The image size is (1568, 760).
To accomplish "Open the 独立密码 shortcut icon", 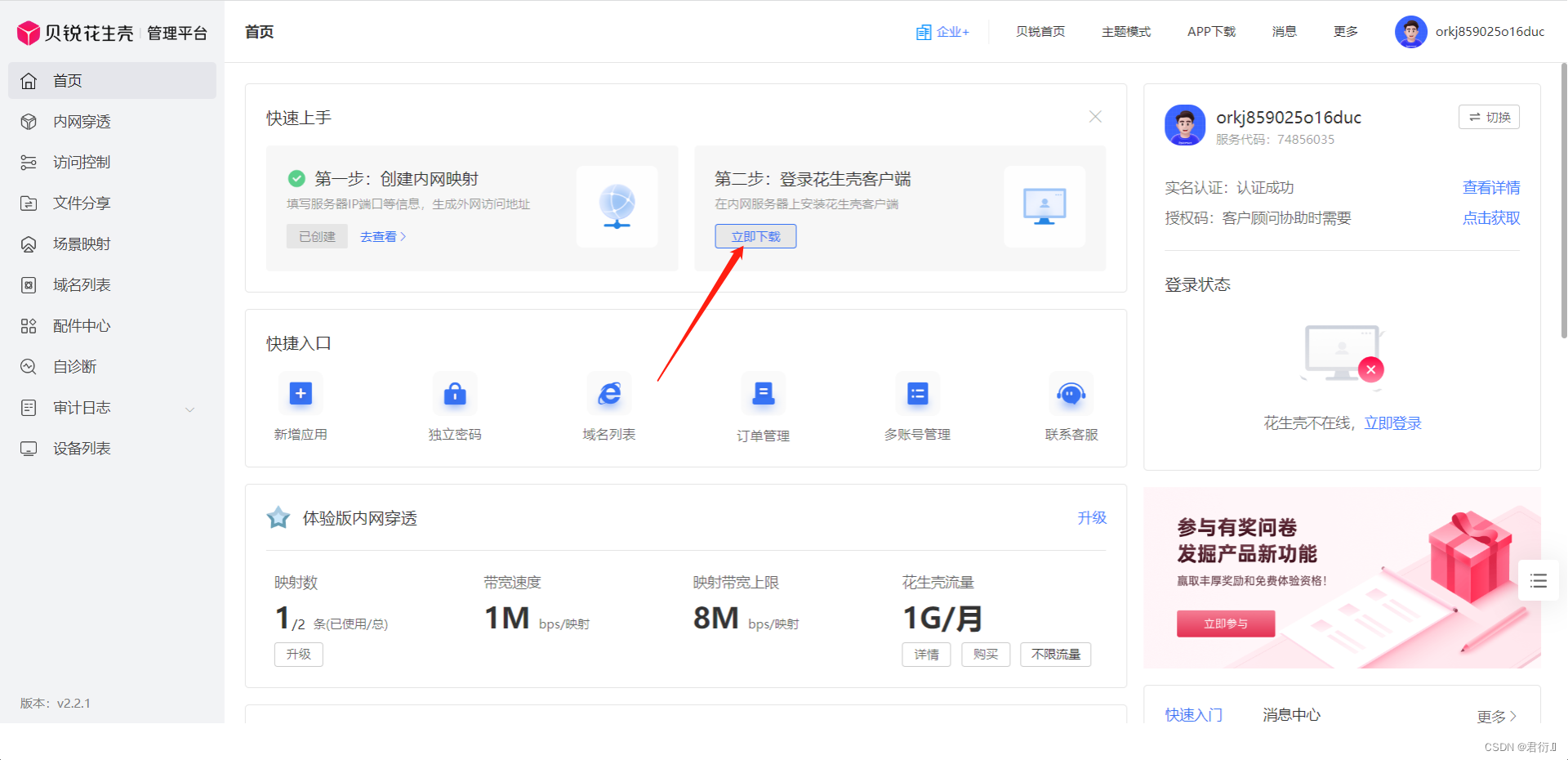I will click(455, 394).
